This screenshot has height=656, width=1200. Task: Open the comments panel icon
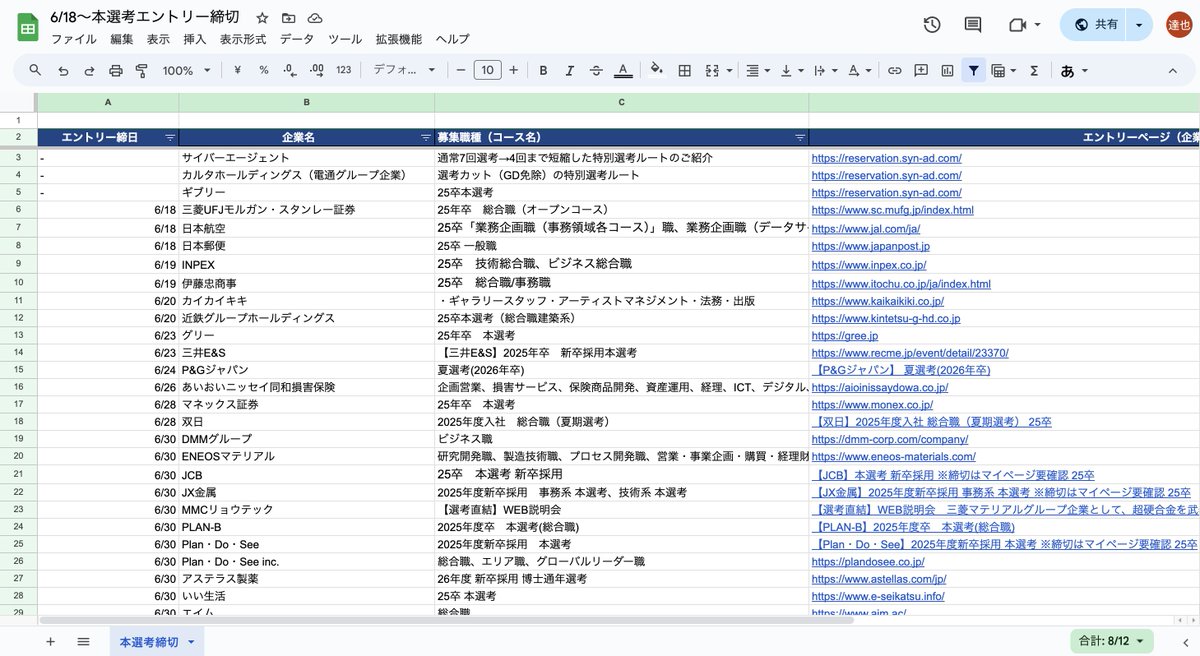click(x=972, y=25)
